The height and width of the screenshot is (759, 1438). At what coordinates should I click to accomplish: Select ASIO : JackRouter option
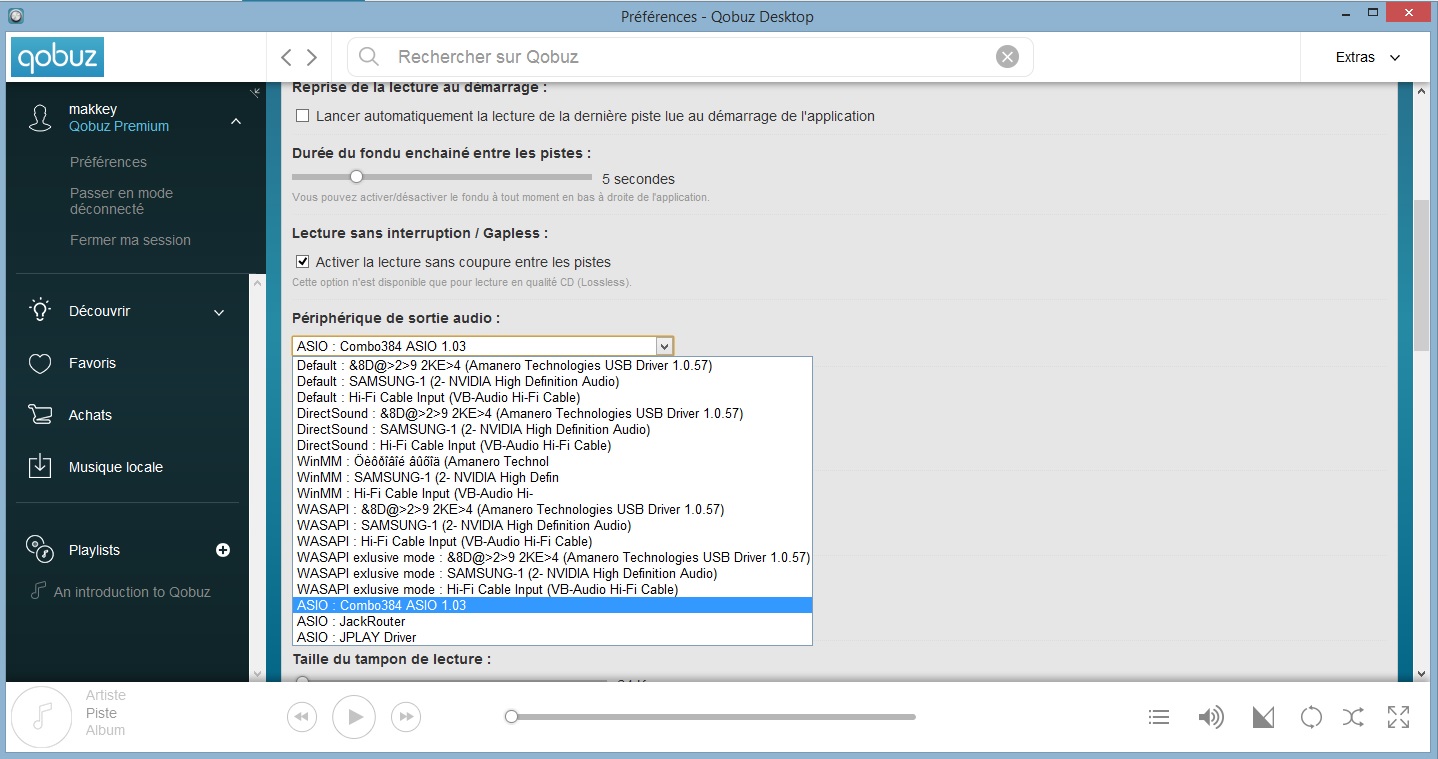click(552, 621)
